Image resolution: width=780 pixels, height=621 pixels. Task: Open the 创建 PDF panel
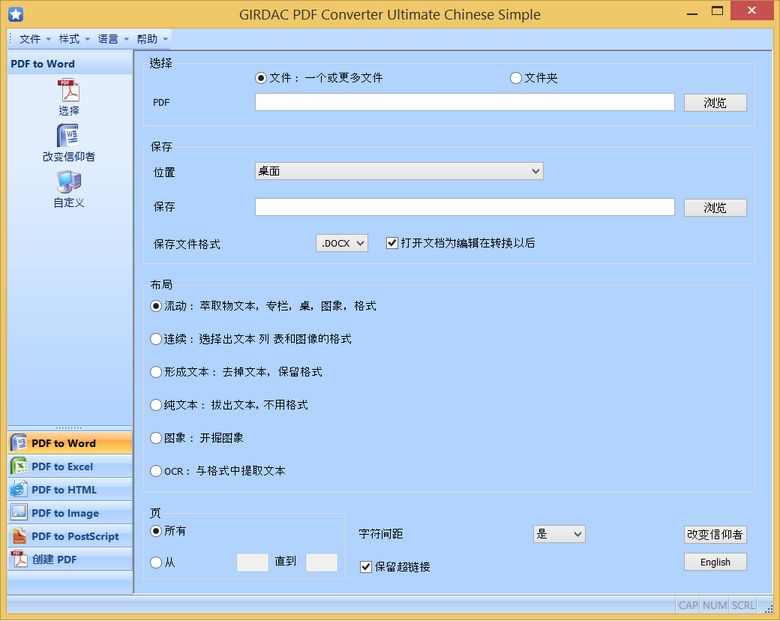[x=70, y=559]
